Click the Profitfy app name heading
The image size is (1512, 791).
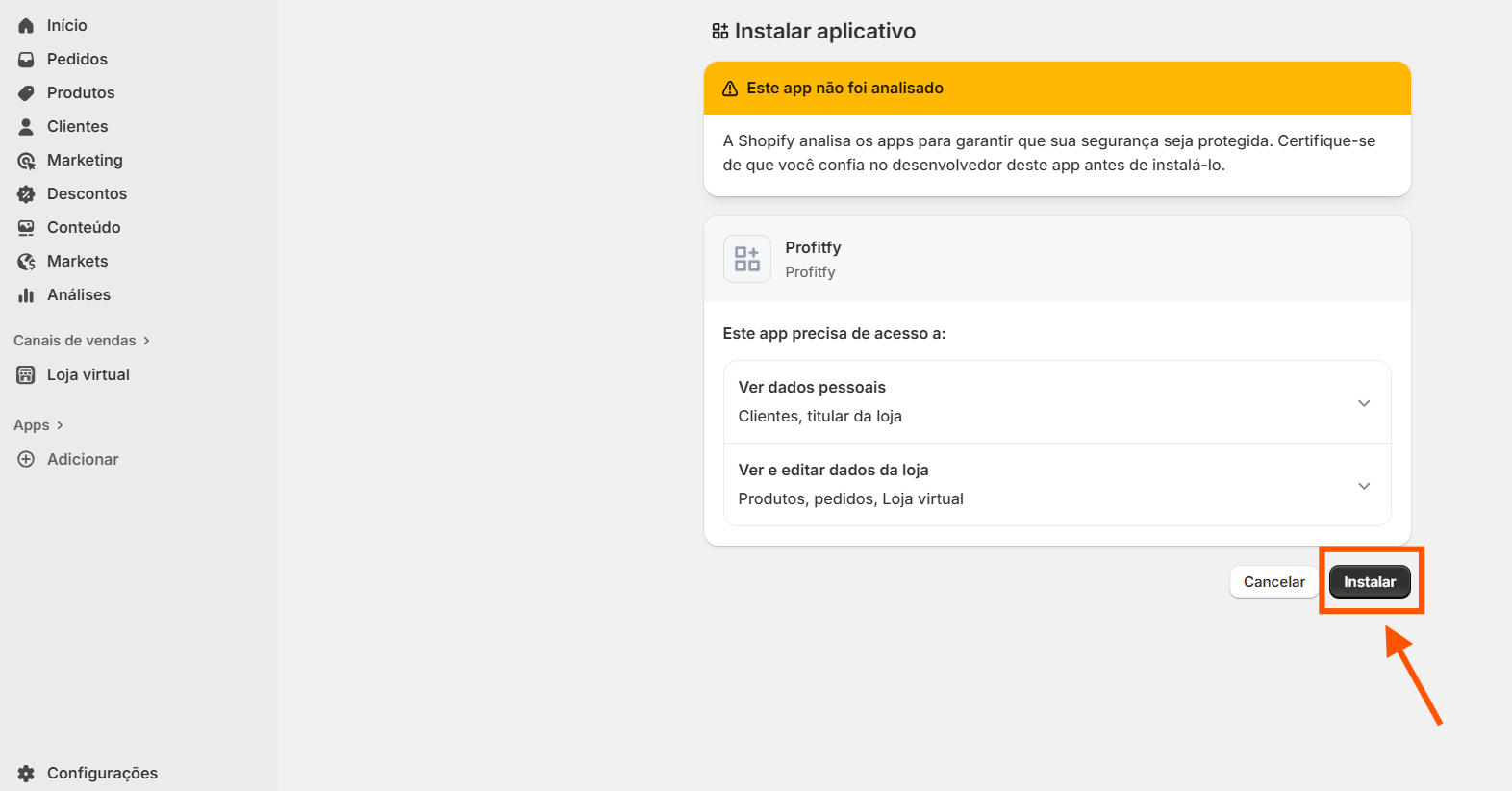click(813, 248)
